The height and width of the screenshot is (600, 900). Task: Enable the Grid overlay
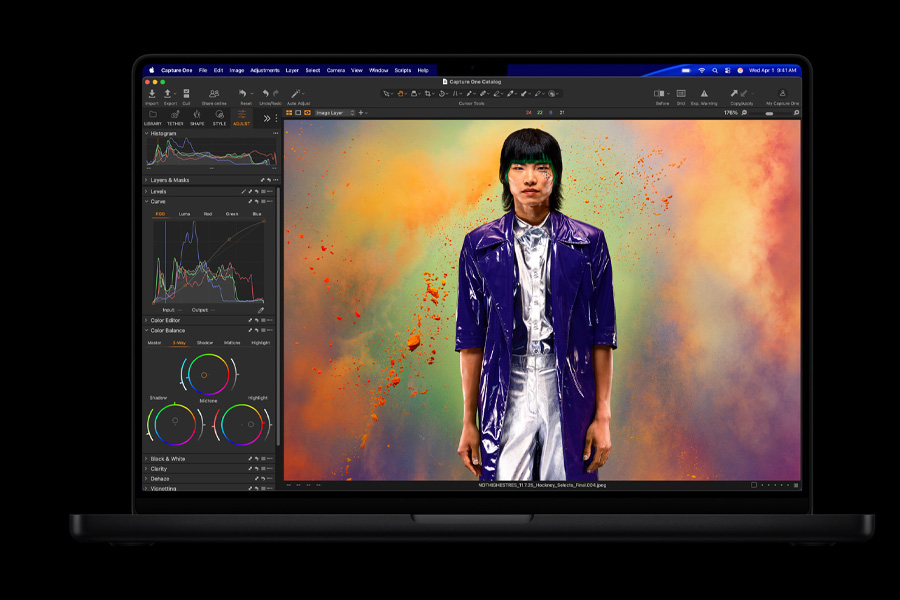point(683,93)
